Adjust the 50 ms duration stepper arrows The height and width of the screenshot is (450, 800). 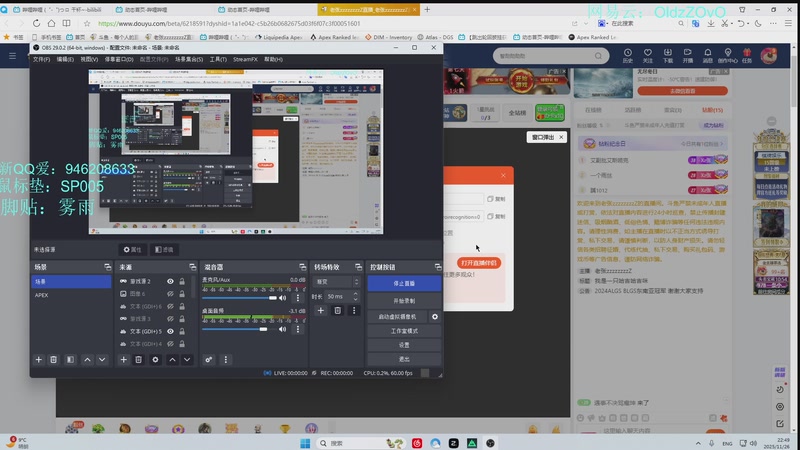point(356,296)
